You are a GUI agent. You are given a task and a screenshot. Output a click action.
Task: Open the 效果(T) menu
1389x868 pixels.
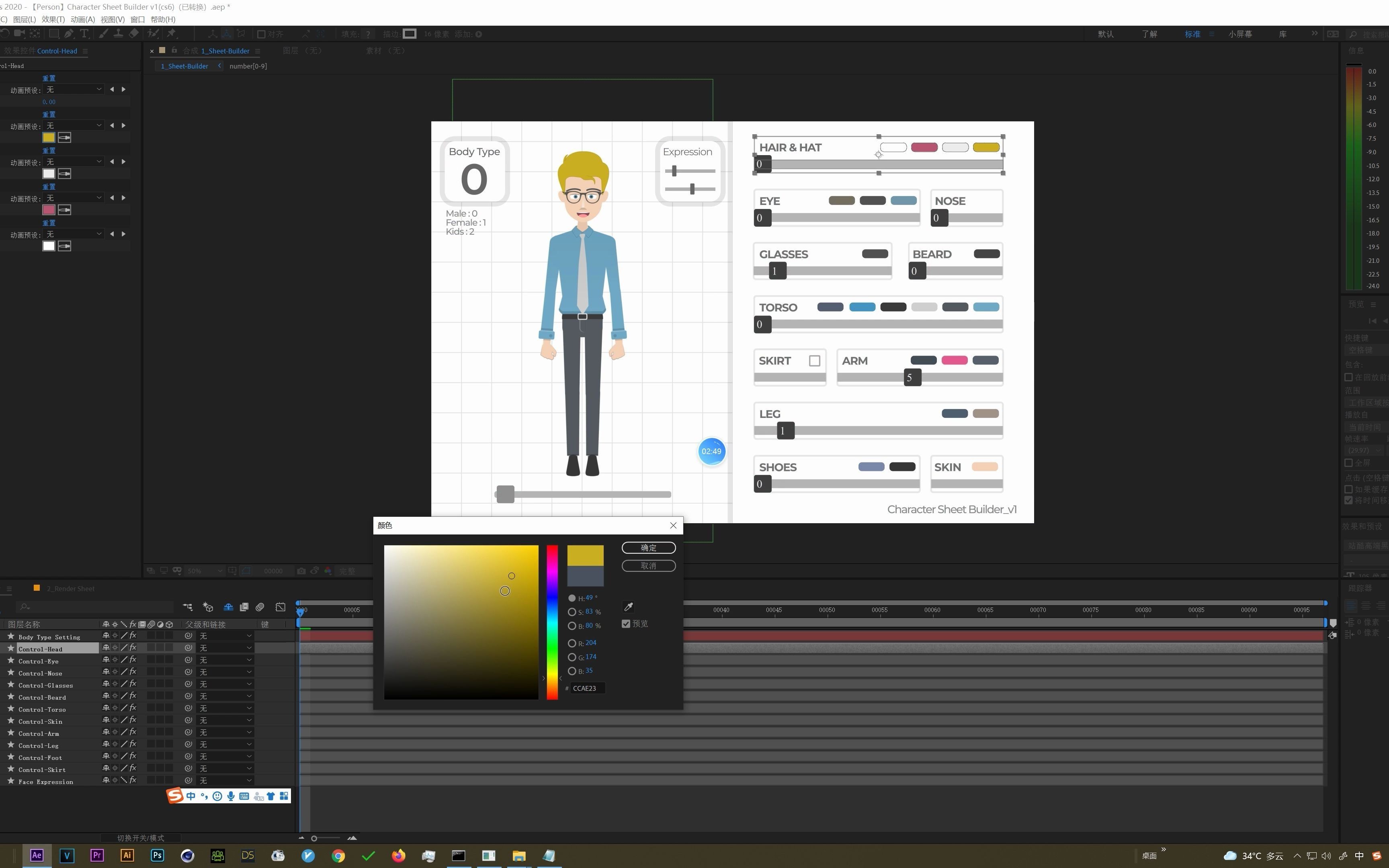tap(53, 20)
